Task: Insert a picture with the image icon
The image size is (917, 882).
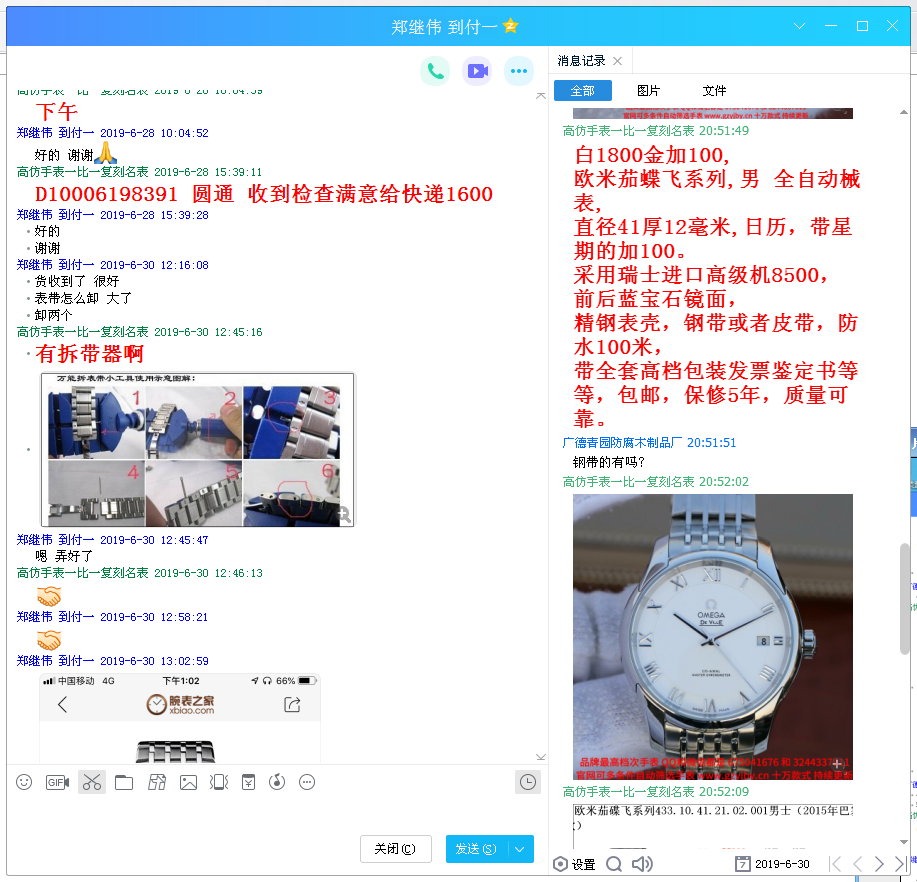Action: coord(188,782)
